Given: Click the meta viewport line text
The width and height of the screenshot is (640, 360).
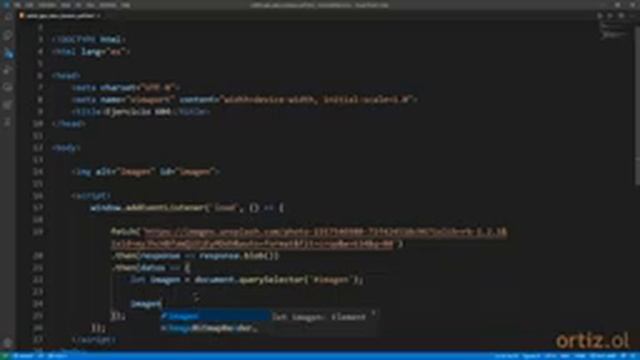Looking at the screenshot, I should pos(244,100).
